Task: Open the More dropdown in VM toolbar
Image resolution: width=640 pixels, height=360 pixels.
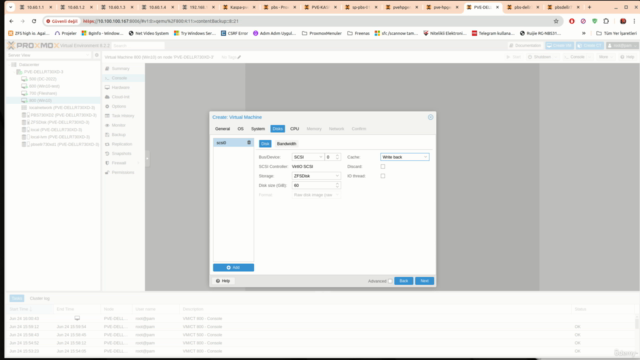Action: [x=606, y=57]
